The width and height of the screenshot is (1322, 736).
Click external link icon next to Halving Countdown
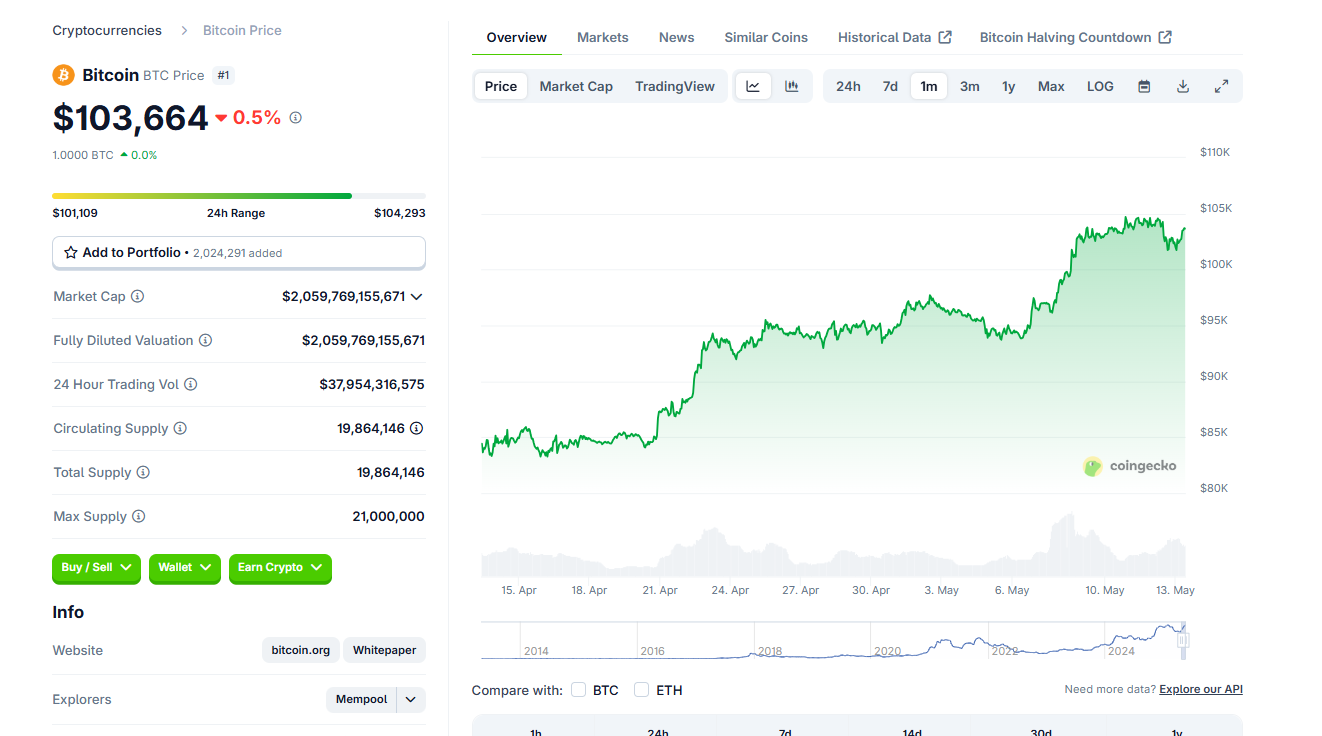(1165, 37)
